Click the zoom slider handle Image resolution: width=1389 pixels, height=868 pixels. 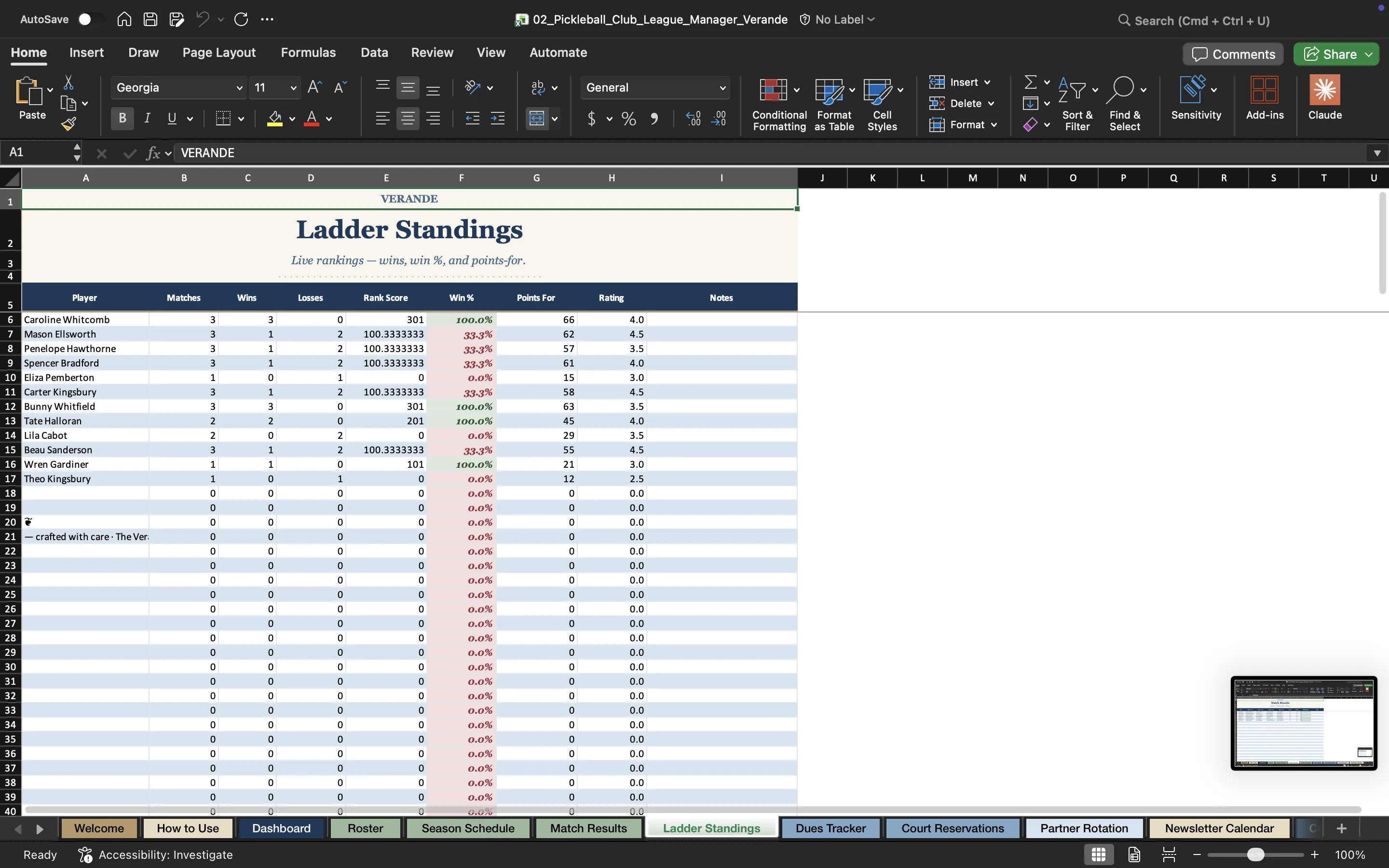[1256, 854]
